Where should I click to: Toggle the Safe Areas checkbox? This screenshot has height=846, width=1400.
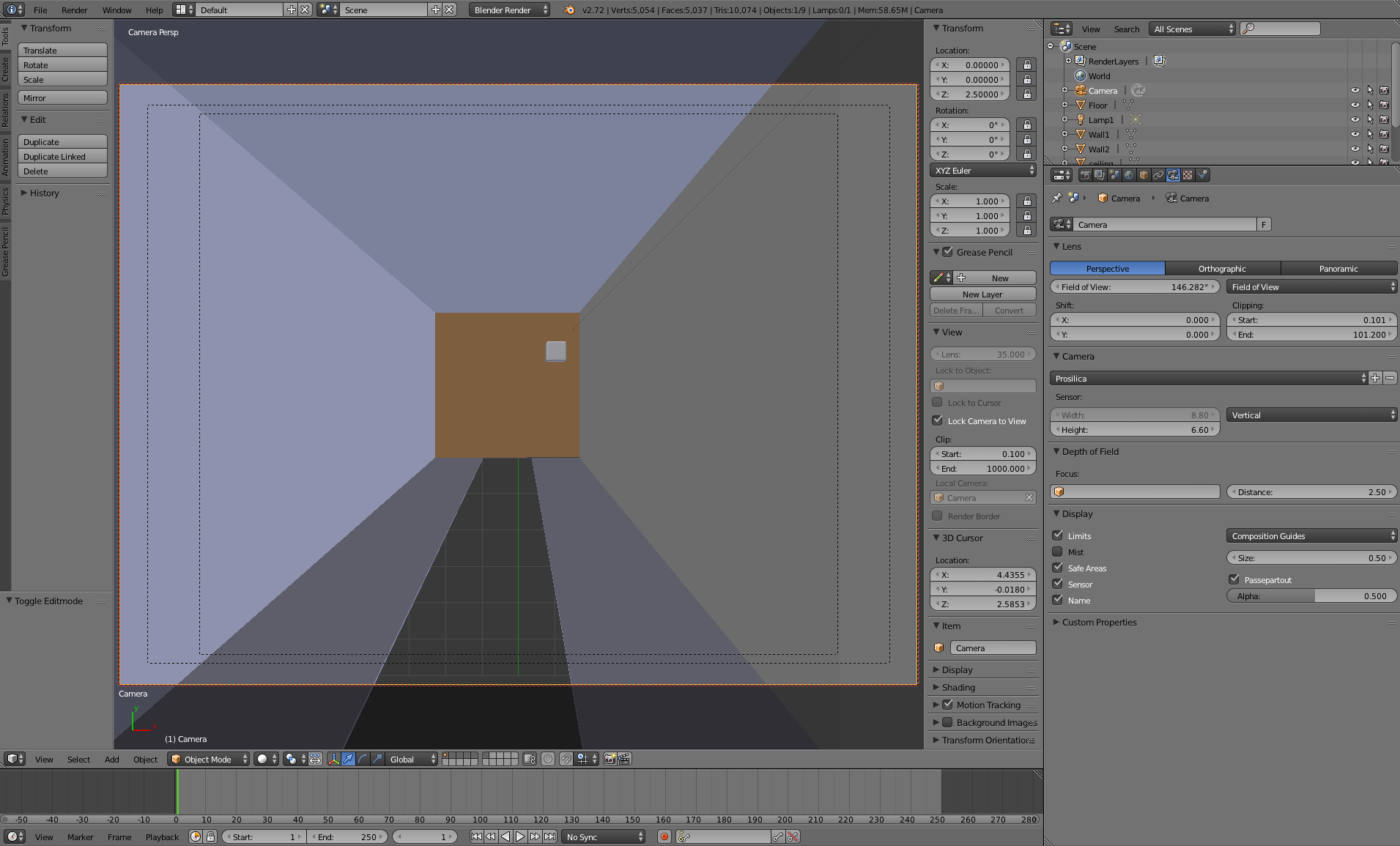(1057, 567)
